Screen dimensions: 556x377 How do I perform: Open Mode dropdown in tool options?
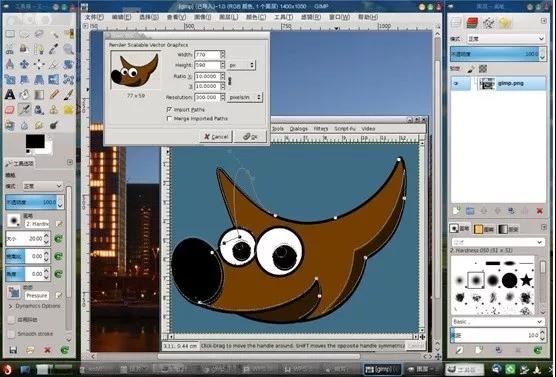[x=42, y=186]
